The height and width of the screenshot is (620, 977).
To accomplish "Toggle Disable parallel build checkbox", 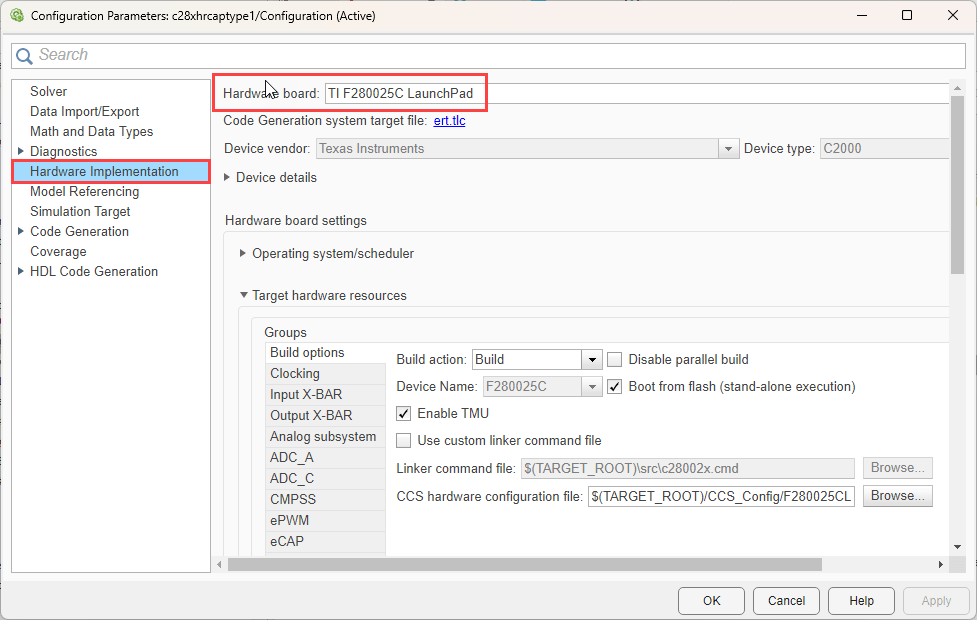I will (615, 360).
